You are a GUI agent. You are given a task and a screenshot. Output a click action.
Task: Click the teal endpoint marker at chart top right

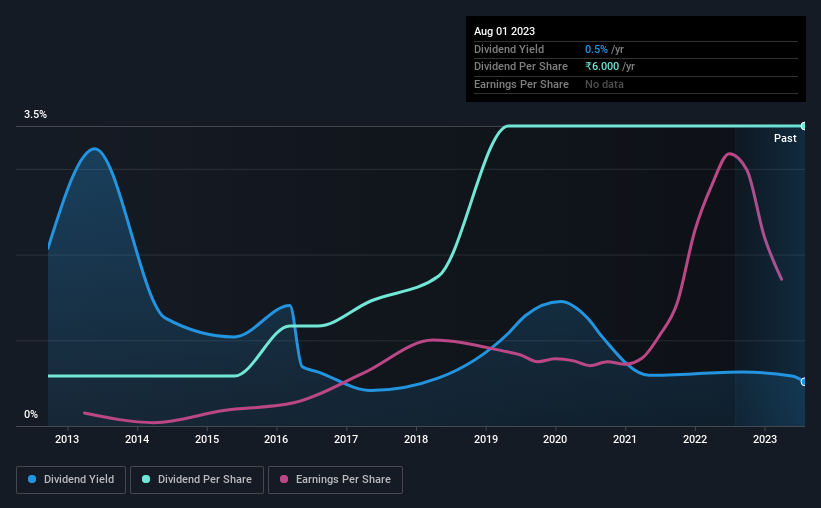coord(804,126)
